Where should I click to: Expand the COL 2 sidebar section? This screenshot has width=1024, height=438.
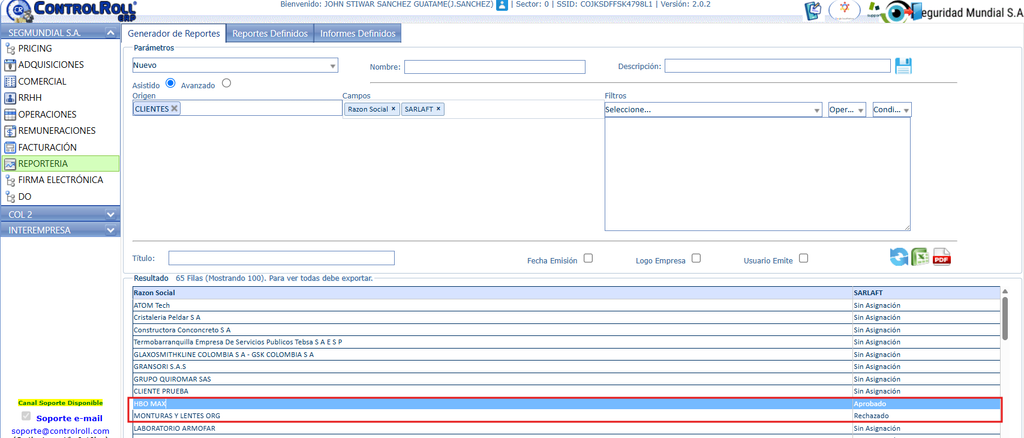pos(61,213)
